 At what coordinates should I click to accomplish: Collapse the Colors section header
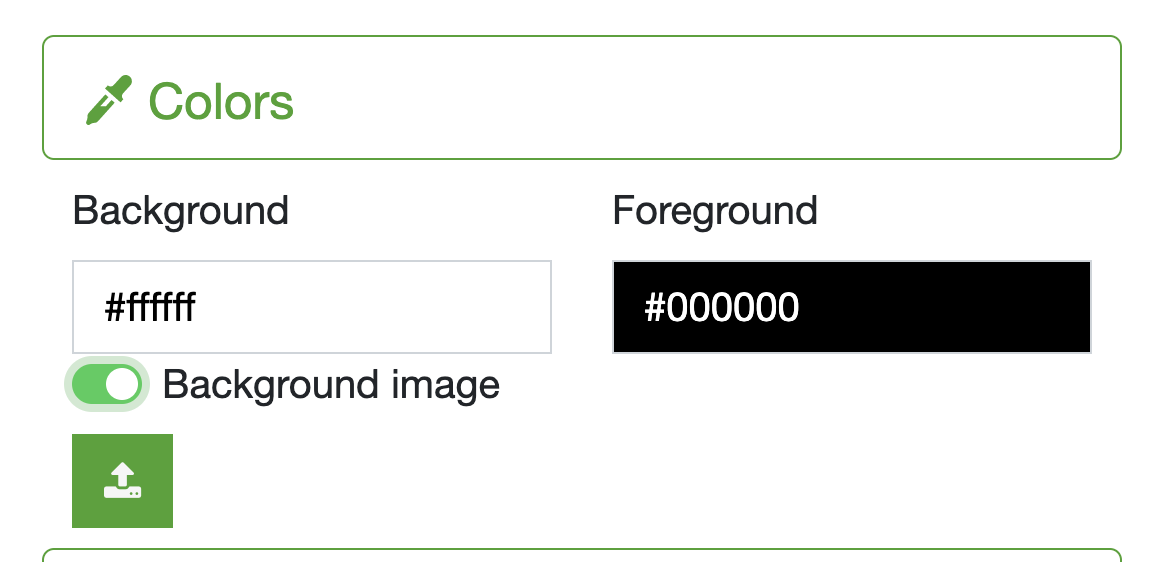(x=581, y=98)
